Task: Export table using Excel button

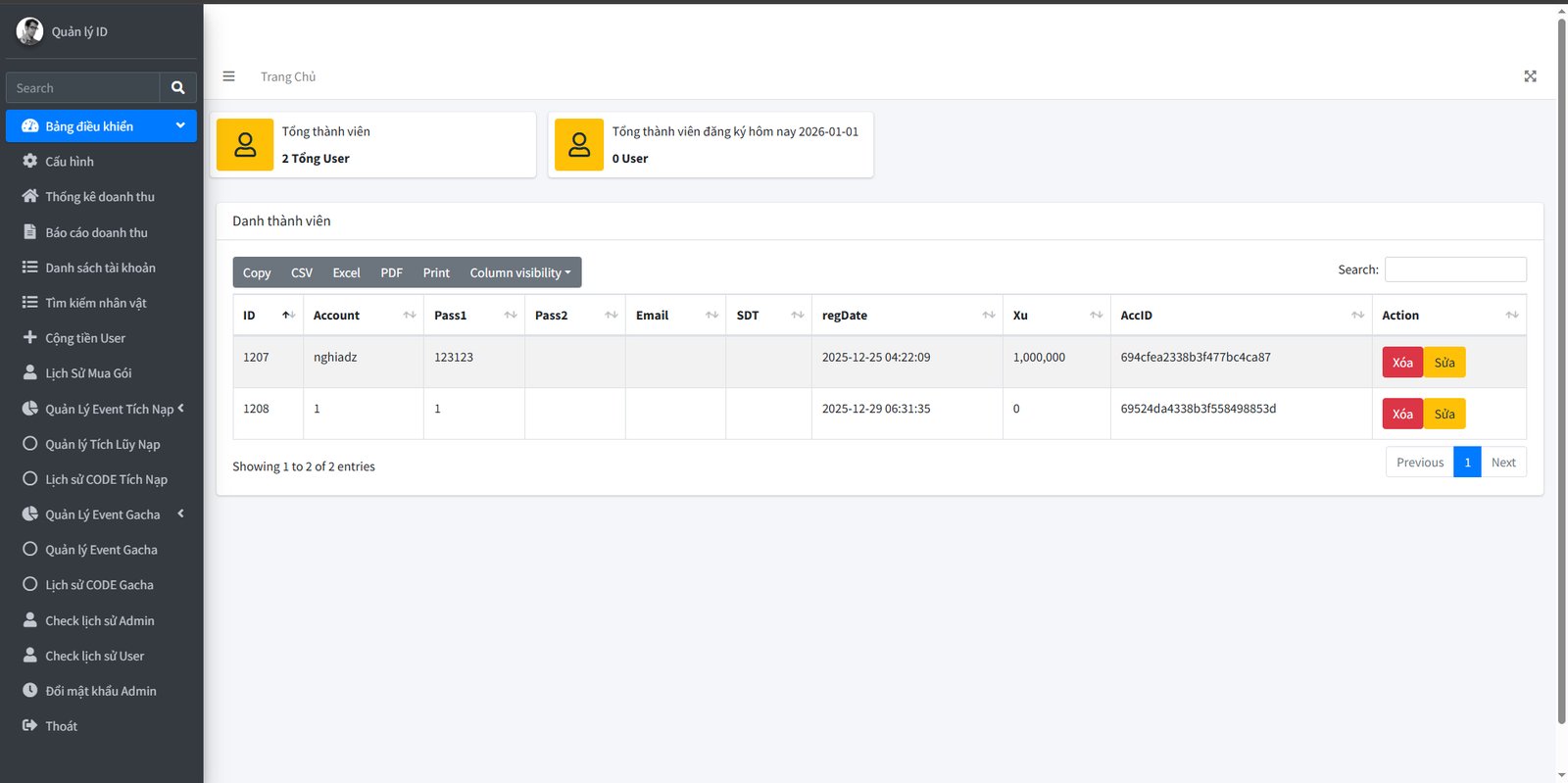Action: pyautogui.click(x=346, y=272)
